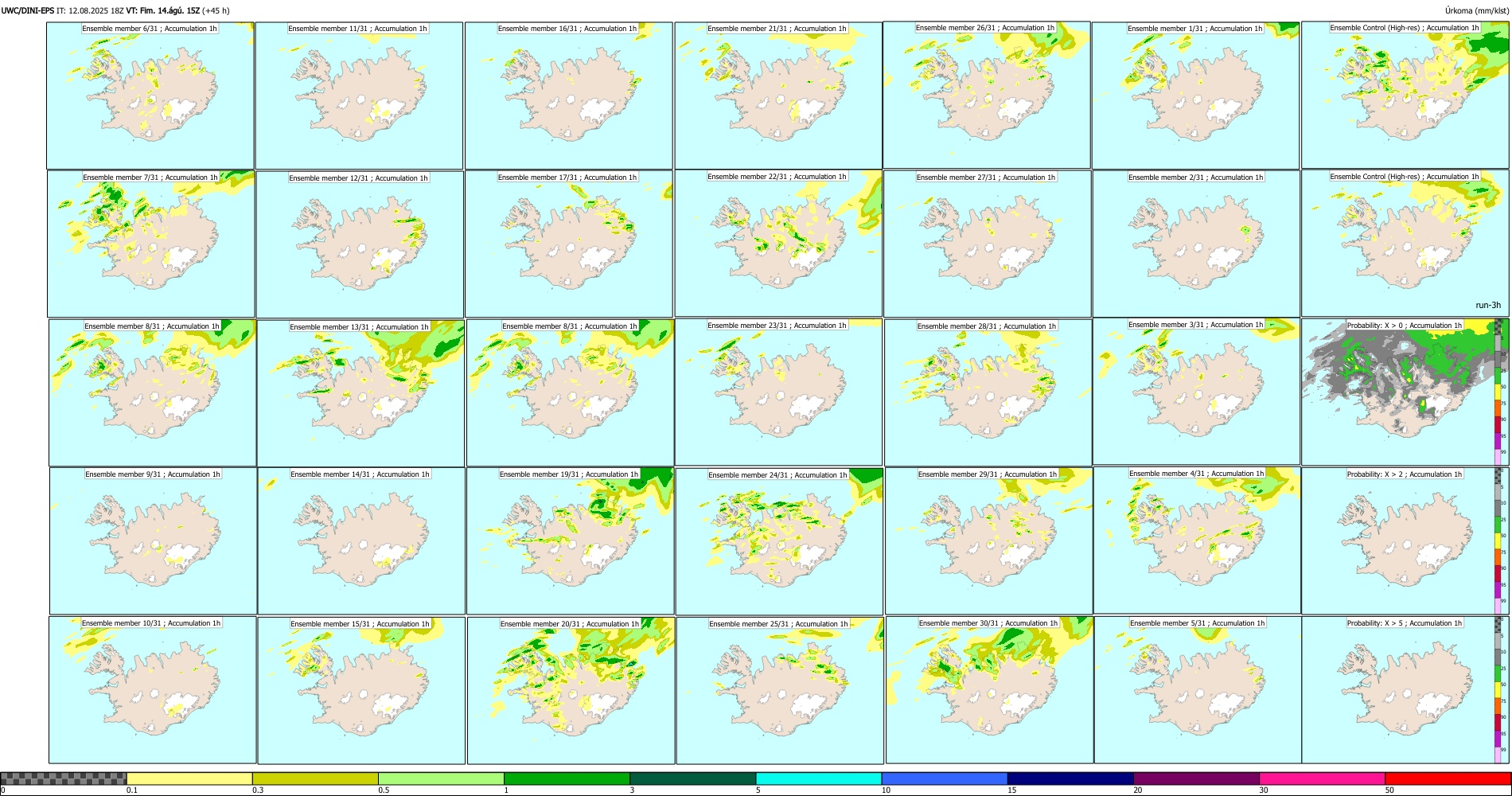Select the Ensemble member 13/31 map
Screen dimensions: 1512x796
(361, 393)
